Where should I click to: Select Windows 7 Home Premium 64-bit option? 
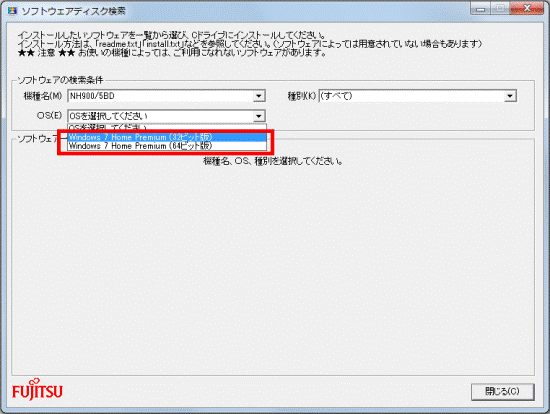coord(167,146)
